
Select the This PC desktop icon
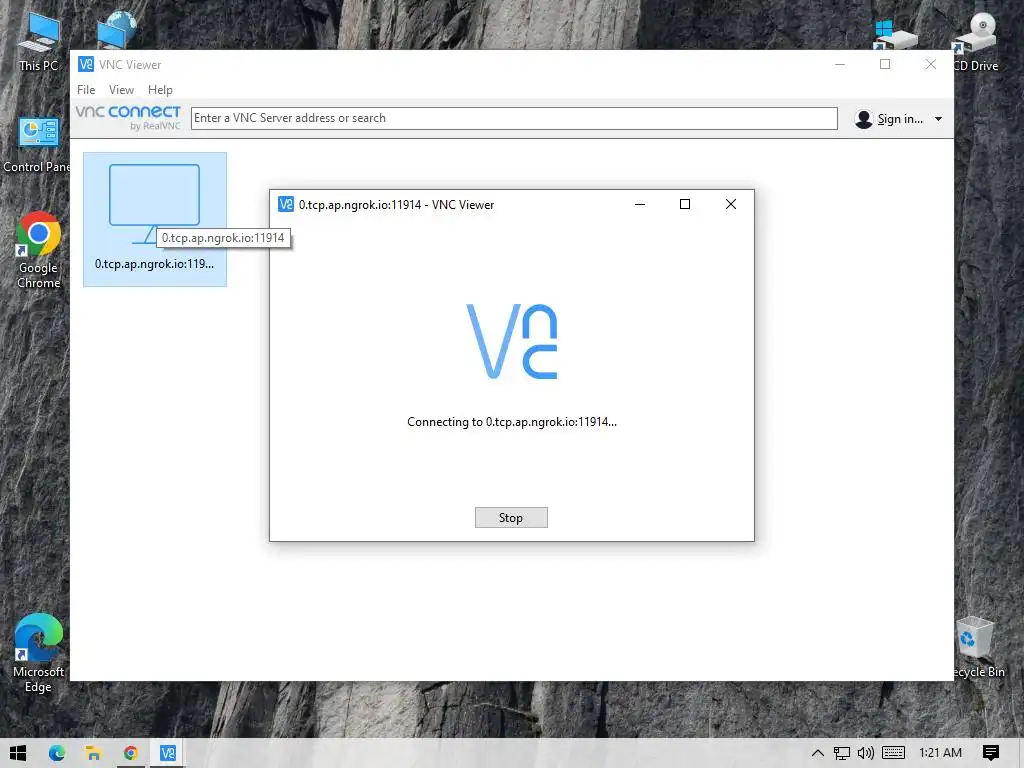tap(38, 40)
